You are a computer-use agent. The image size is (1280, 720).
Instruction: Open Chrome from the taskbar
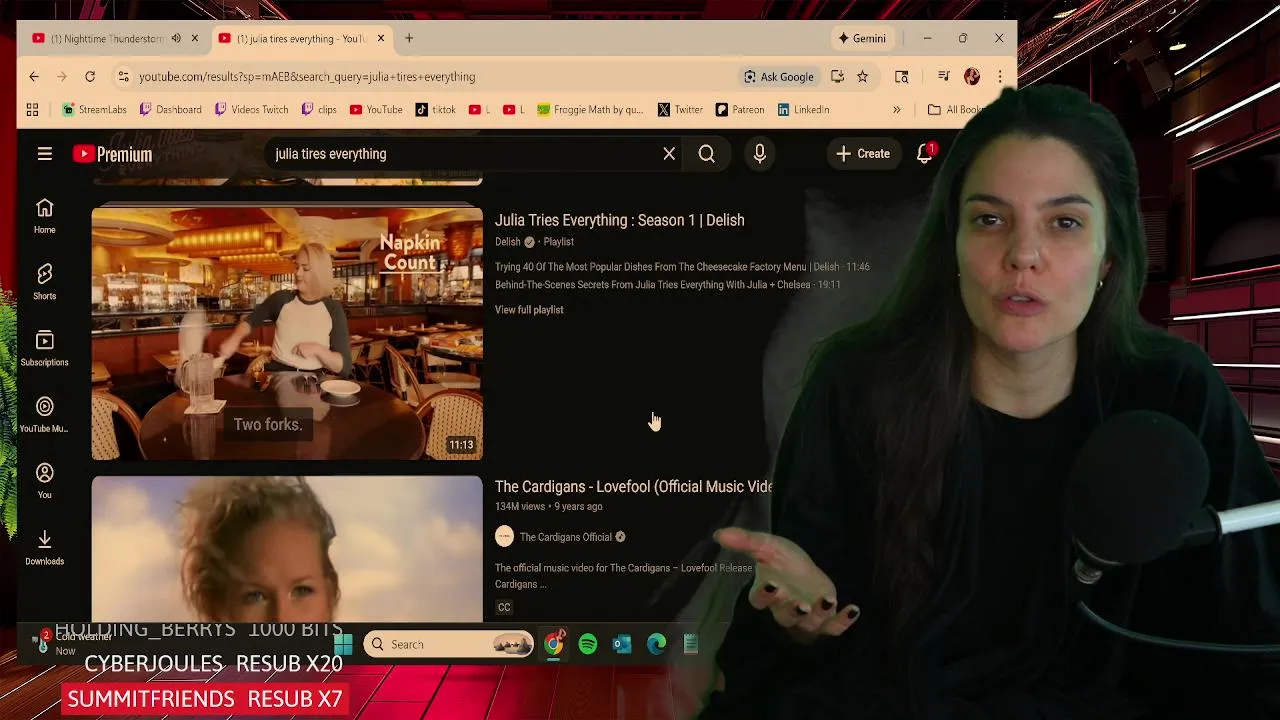click(553, 645)
